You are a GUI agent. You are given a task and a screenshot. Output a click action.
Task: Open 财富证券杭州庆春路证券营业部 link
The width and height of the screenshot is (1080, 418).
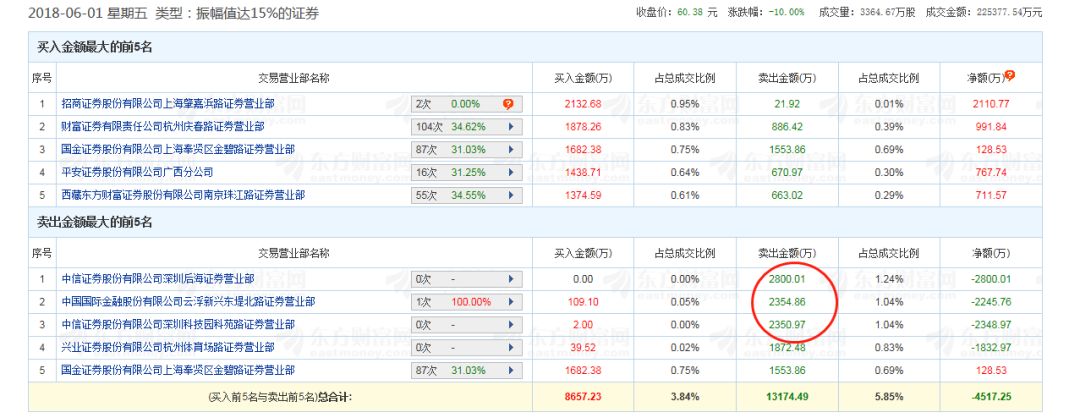(163, 127)
